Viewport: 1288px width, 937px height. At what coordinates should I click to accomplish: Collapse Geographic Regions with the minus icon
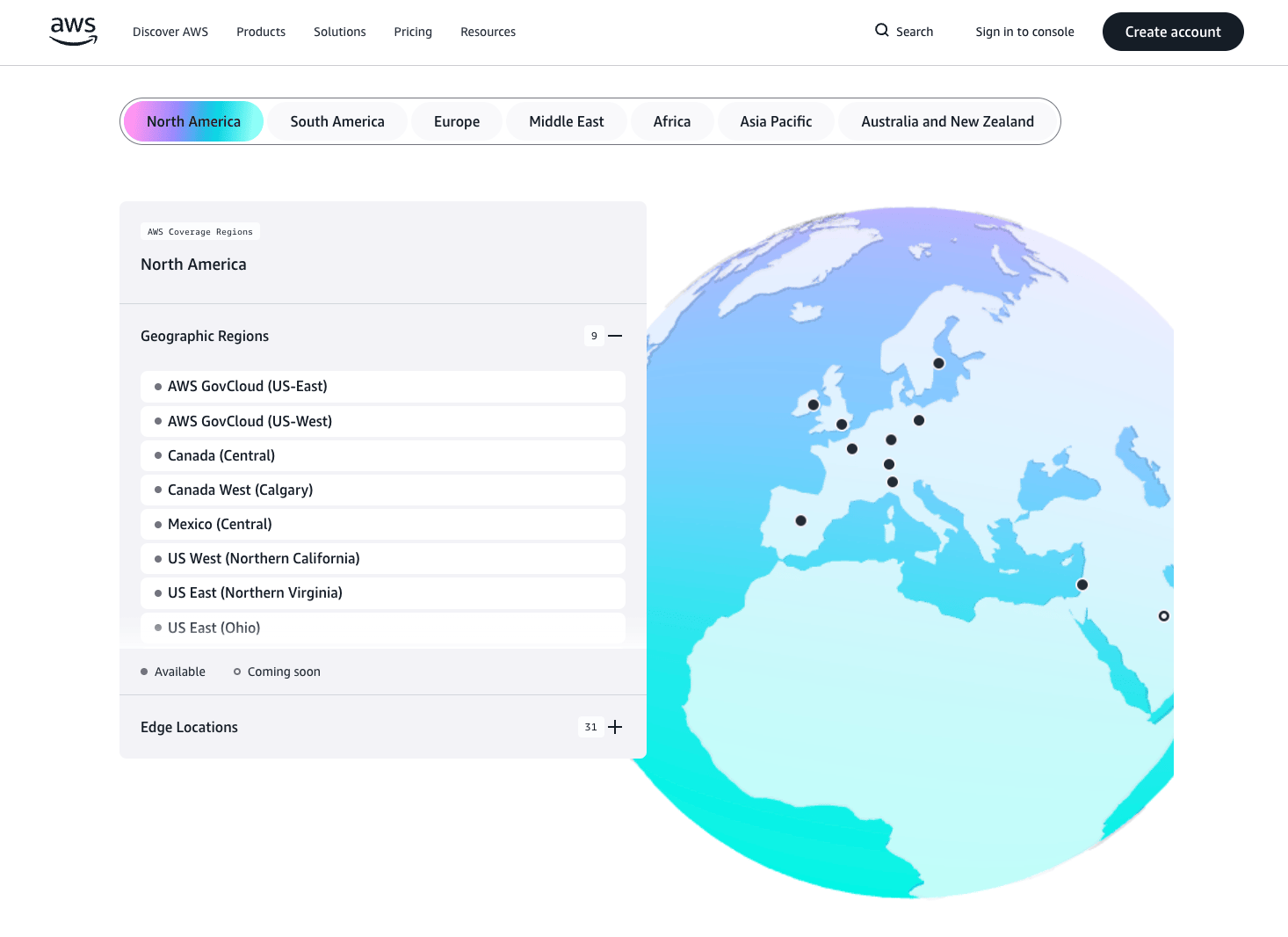(615, 336)
